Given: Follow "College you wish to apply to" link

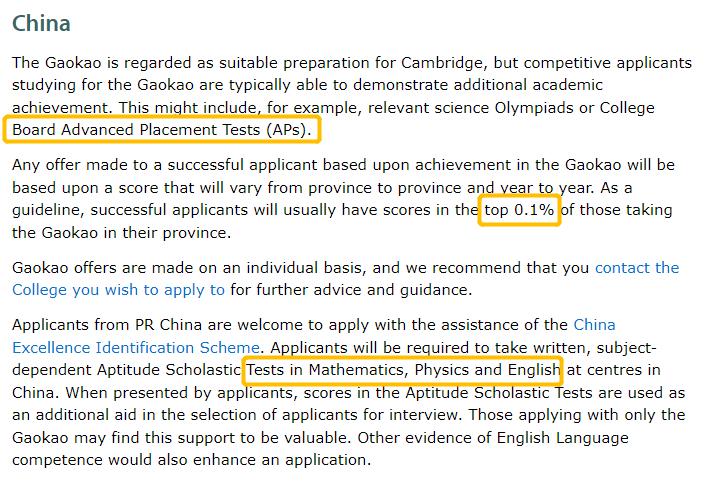Looking at the screenshot, I should (118, 289).
